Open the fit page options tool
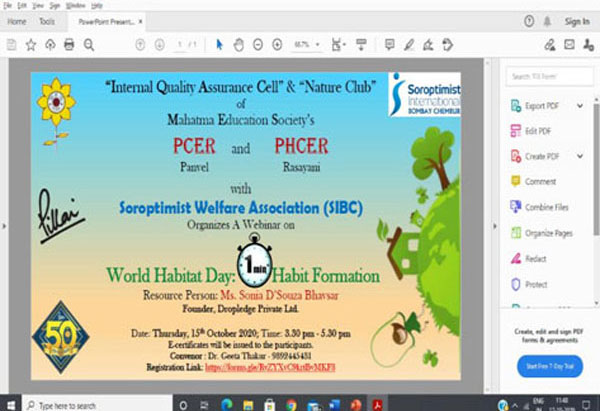This screenshot has width=600, height=411. (x=338, y=45)
